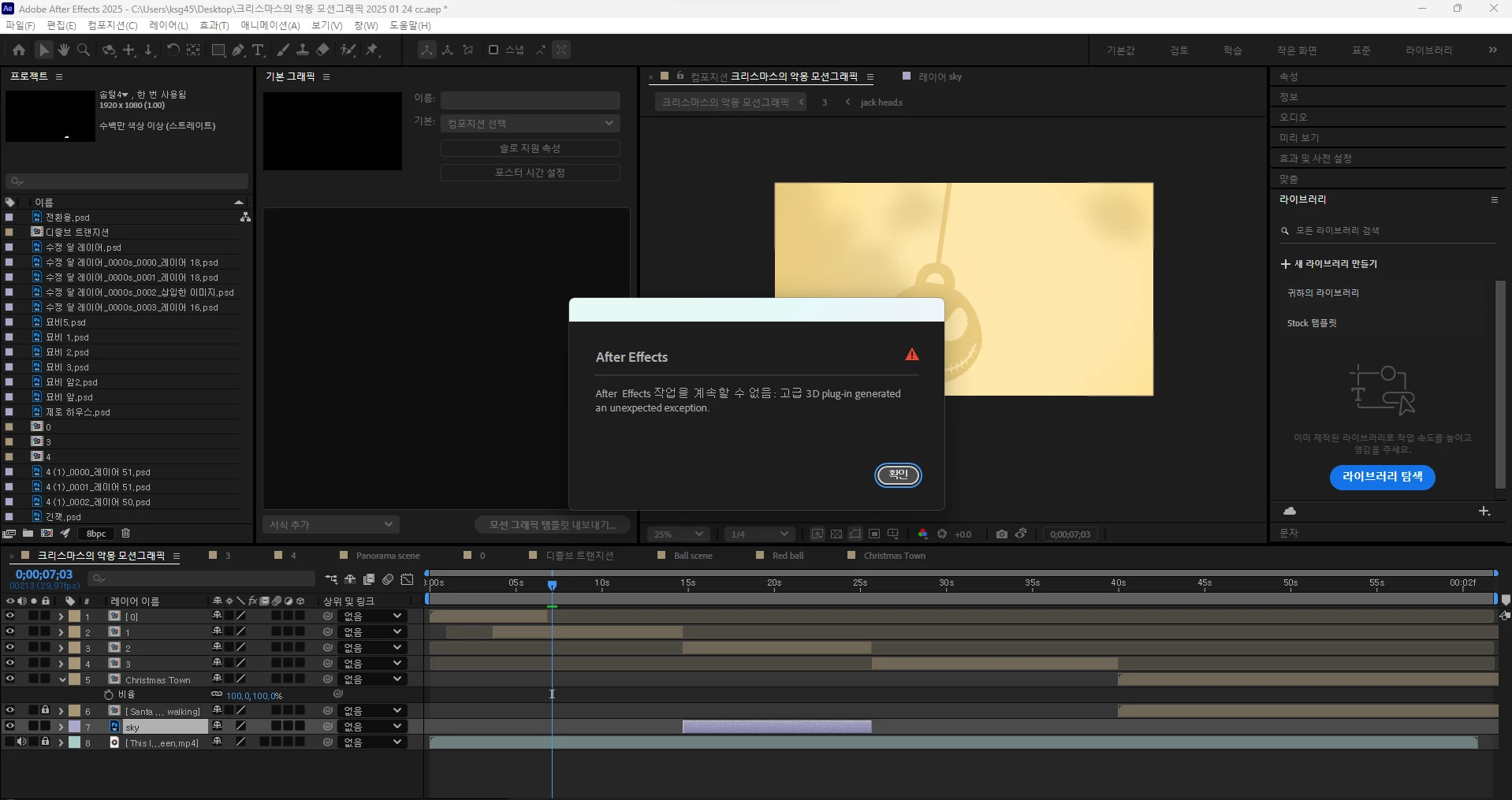Image resolution: width=1512 pixels, height=800 pixels.
Task: Open the channel color display icon
Action: (923, 534)
